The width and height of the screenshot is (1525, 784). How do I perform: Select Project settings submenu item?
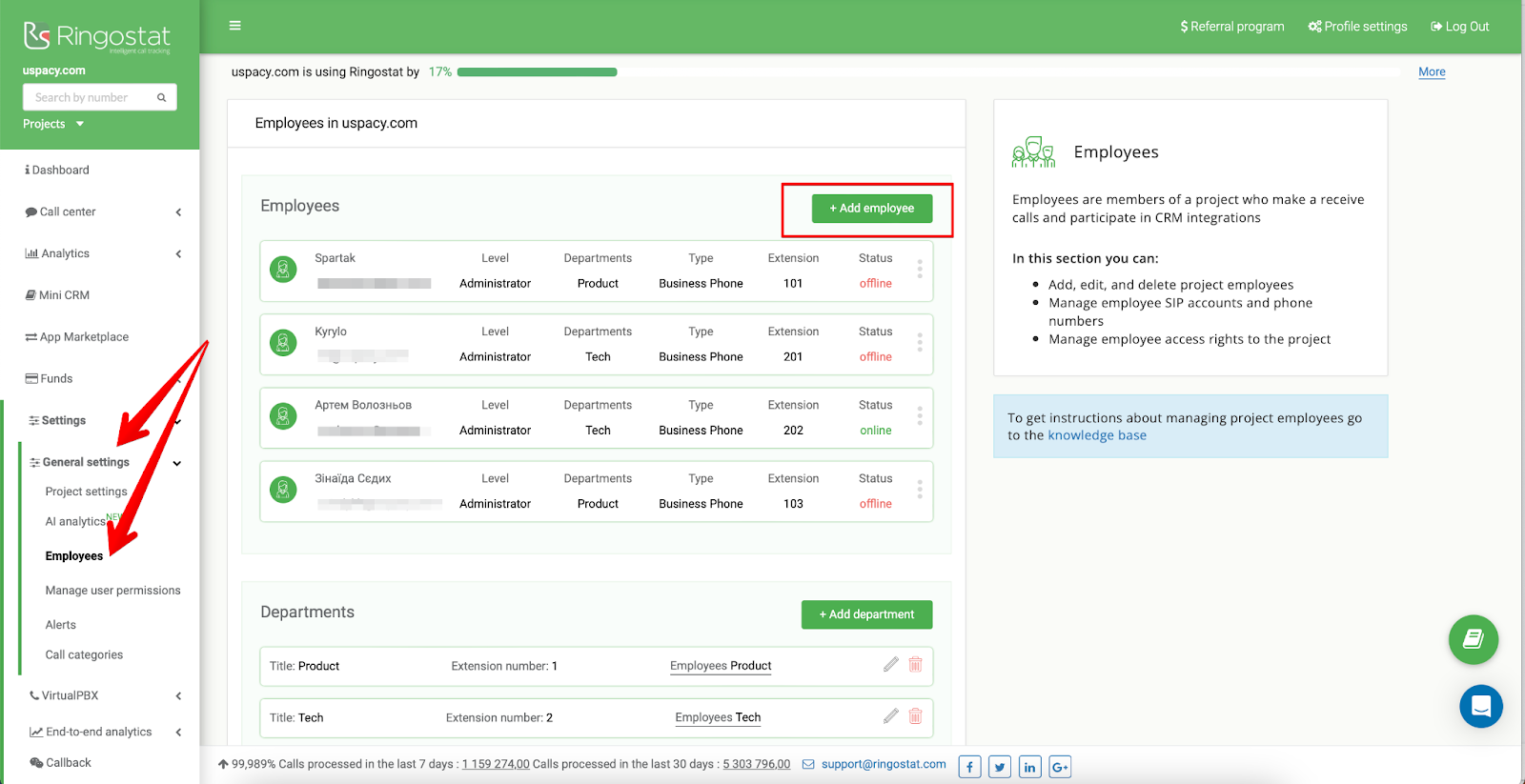pyautogui.click(x=86, y=492)
